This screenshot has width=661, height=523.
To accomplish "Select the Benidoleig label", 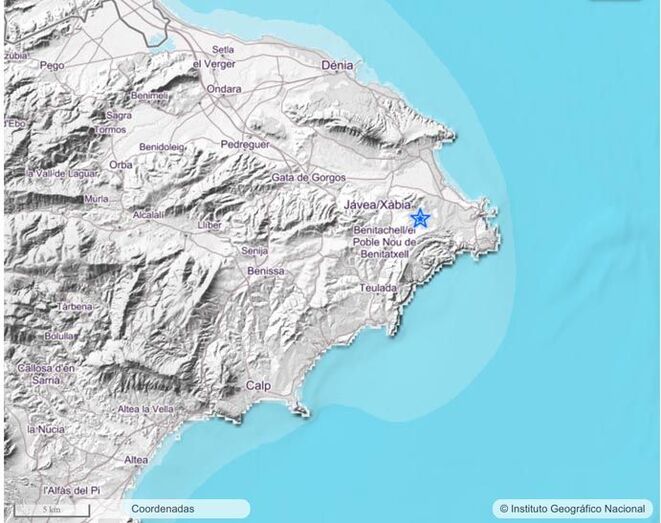I will [162, 147].
